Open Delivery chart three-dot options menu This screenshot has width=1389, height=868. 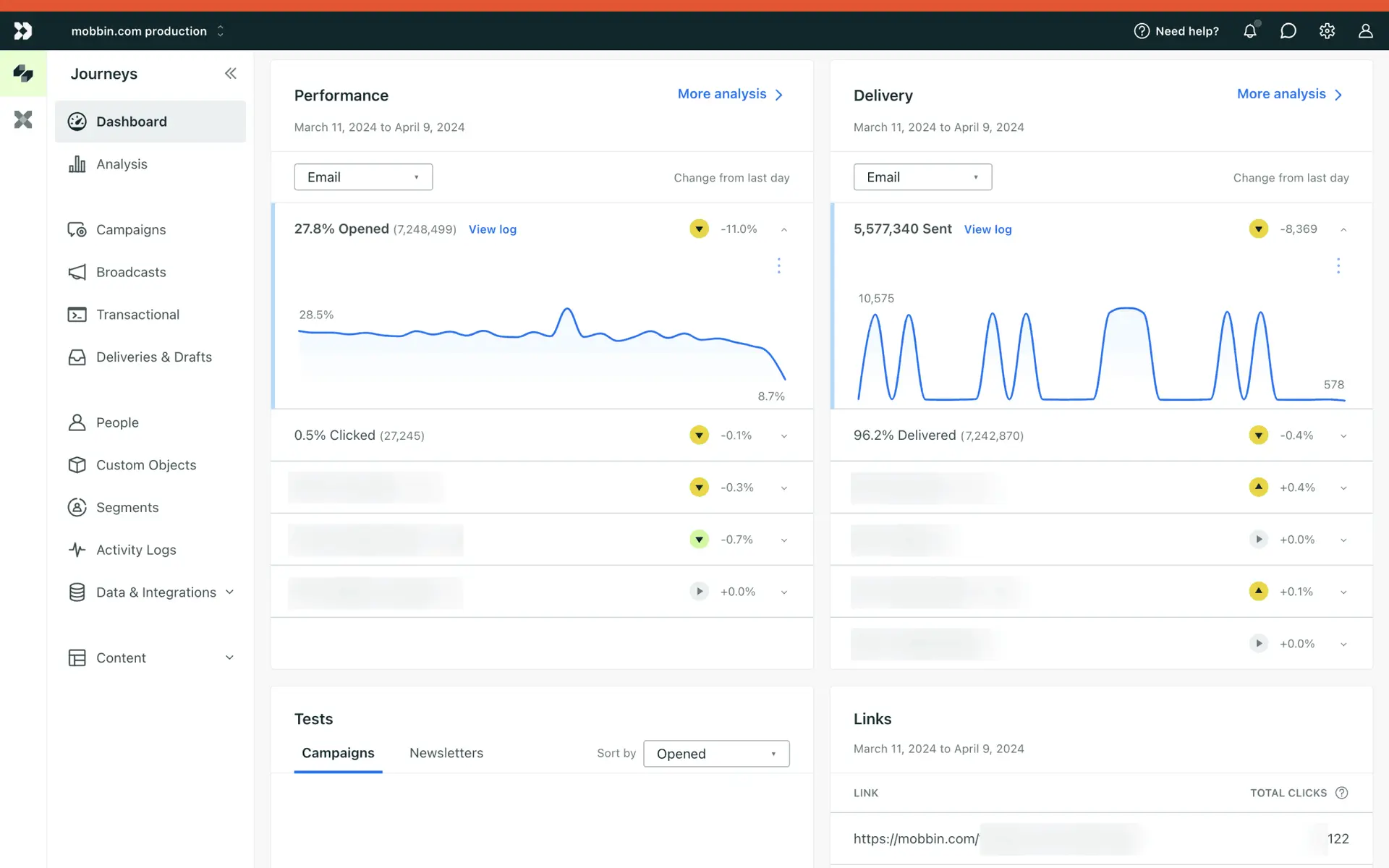point(1338,265)
